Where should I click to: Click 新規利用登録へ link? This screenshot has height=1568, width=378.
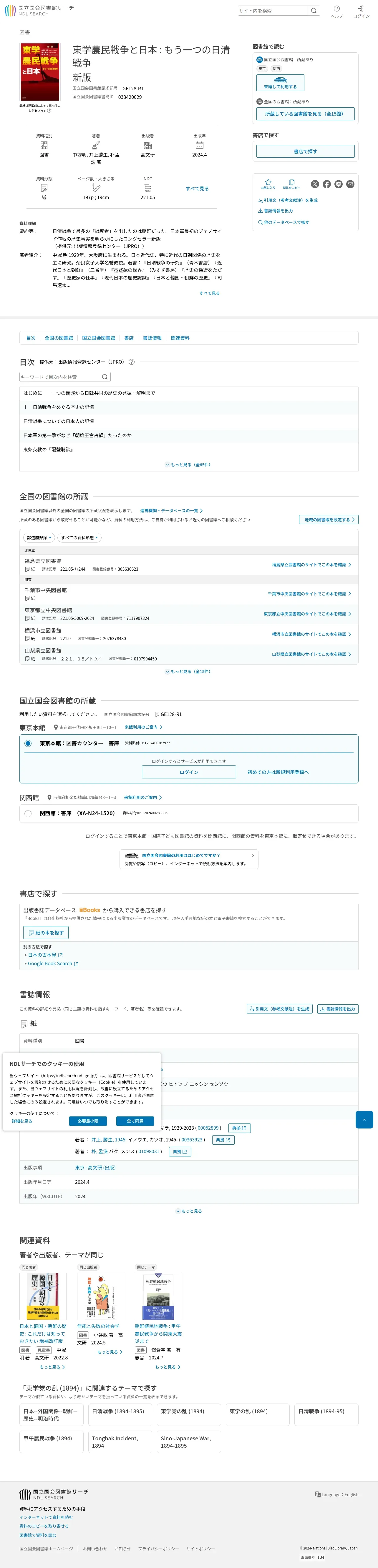(x=278, y=772)
